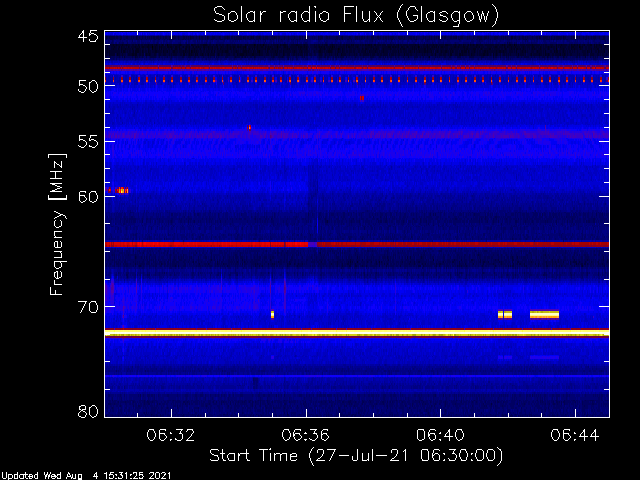The height and width of the screenshot is (480, 640).
Task: Click the '70' frequency axis label
Action: coord(88,307)
